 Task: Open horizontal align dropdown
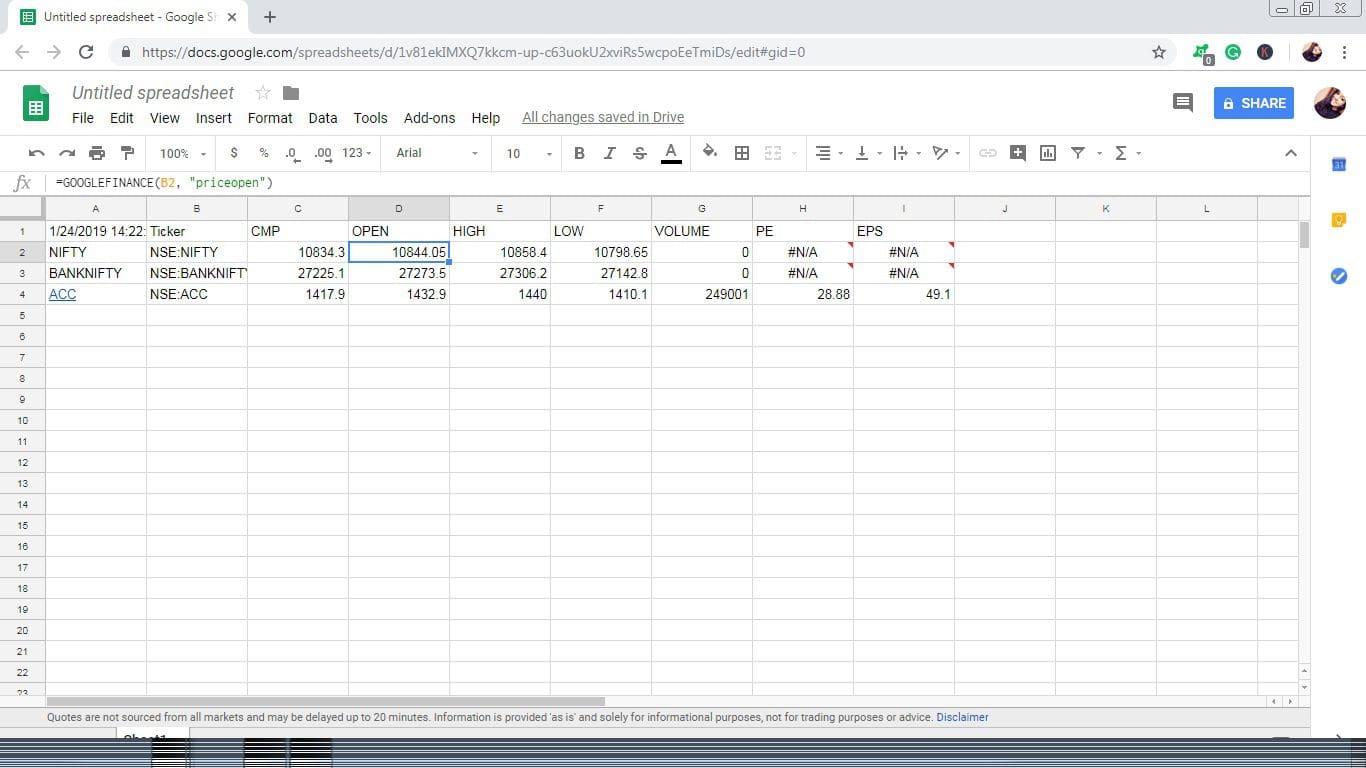(x=828, y=153)
